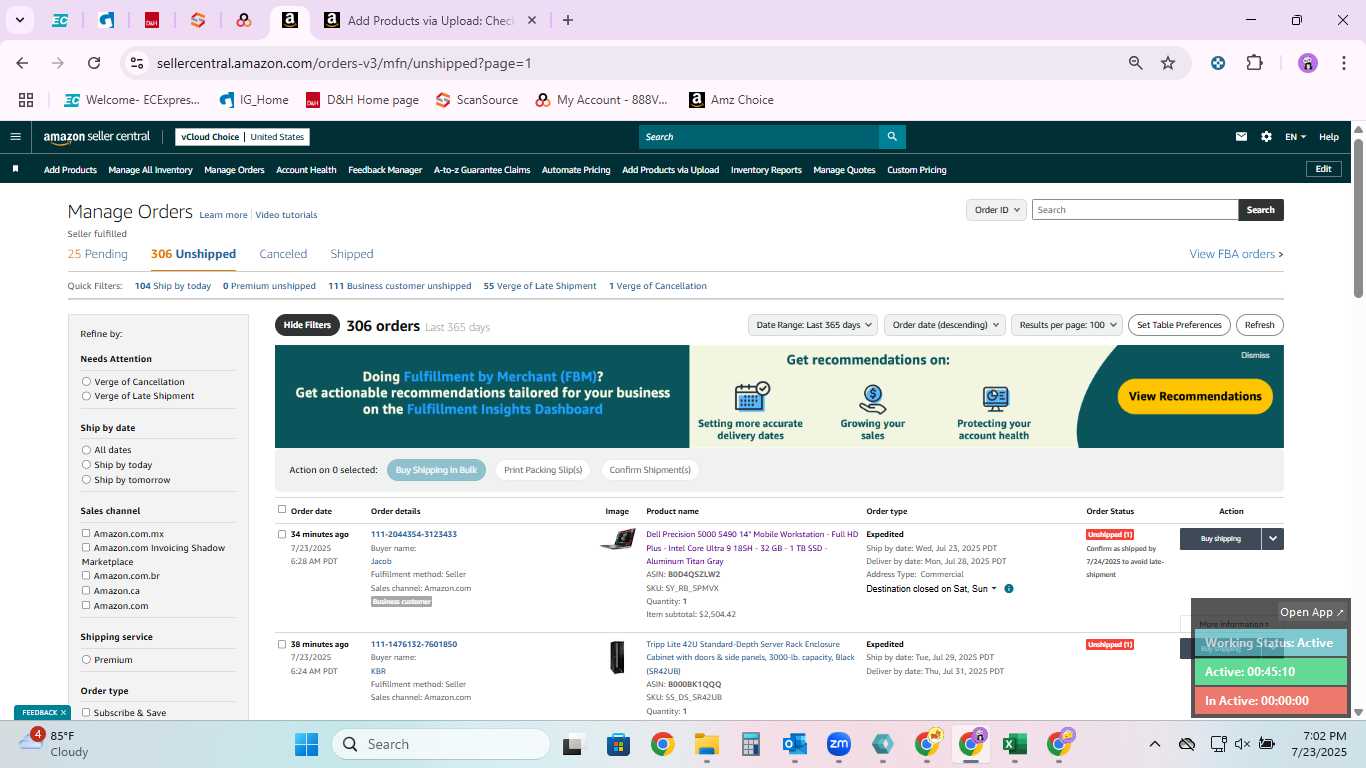Click the View Recommendations button
The width and height of the screenshot is (1366, 768).
pos(1195,397)
